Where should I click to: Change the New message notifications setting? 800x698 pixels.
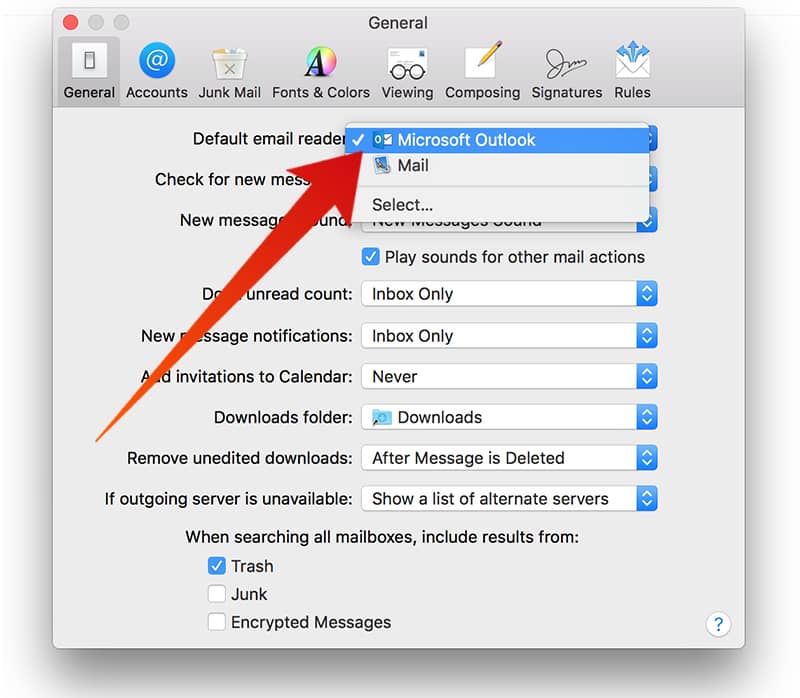[508, 335]
